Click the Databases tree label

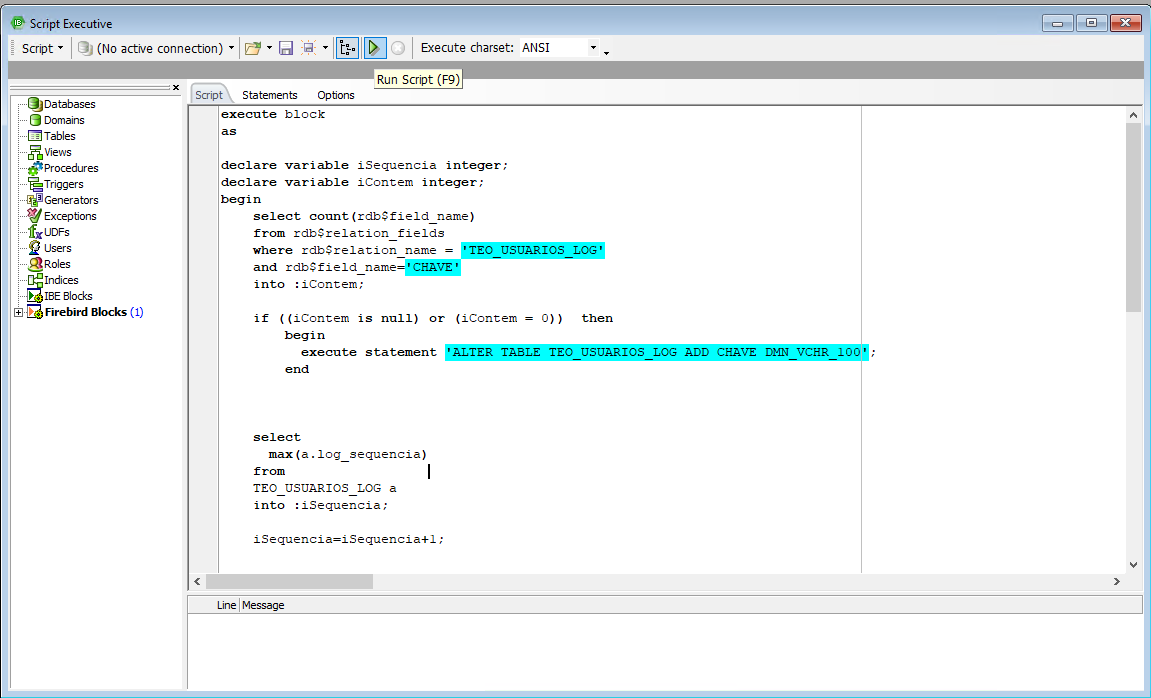(x=70, y=104)
